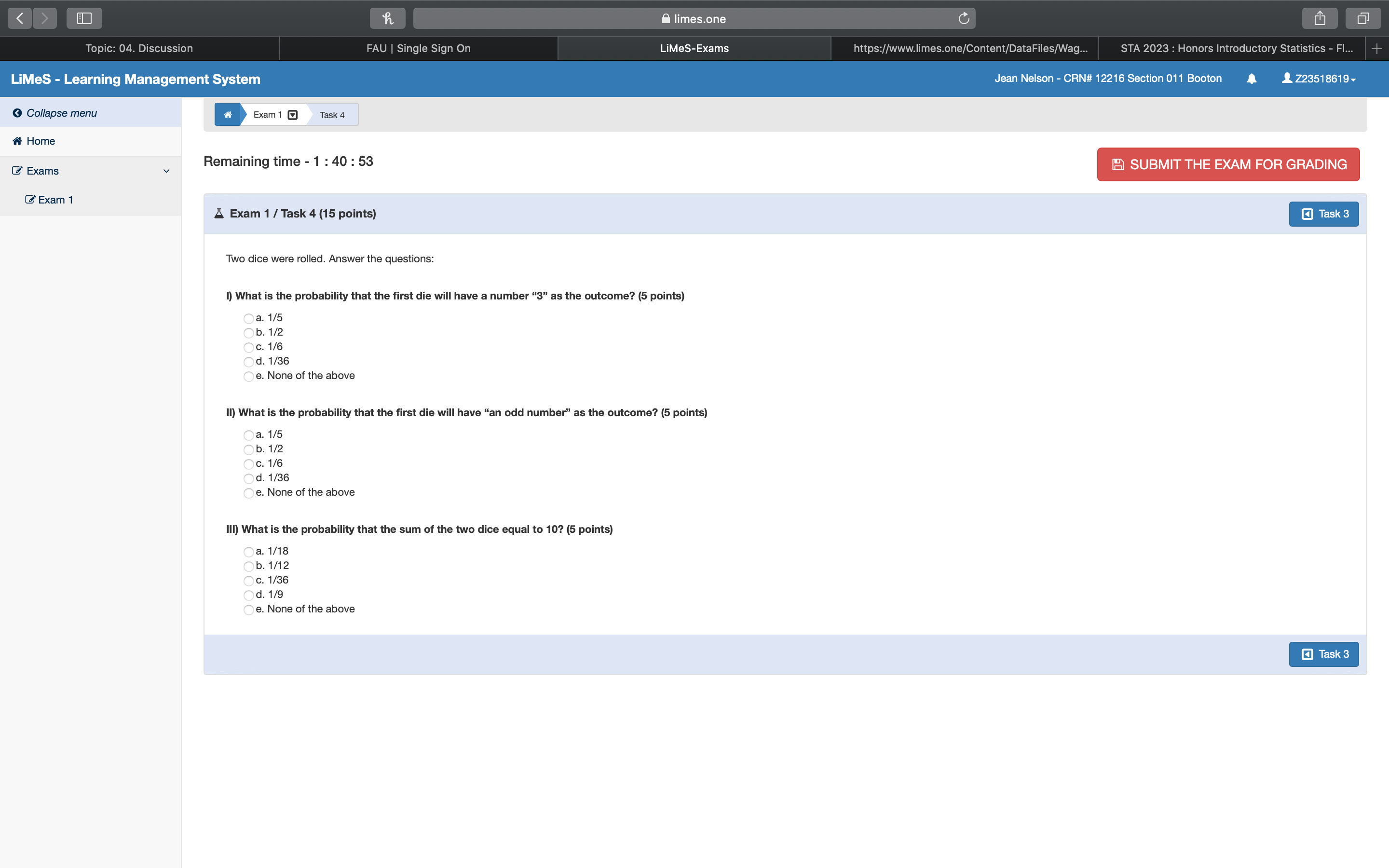Open the Z23518619 user account dropdown

click(x=1319, y=79)
